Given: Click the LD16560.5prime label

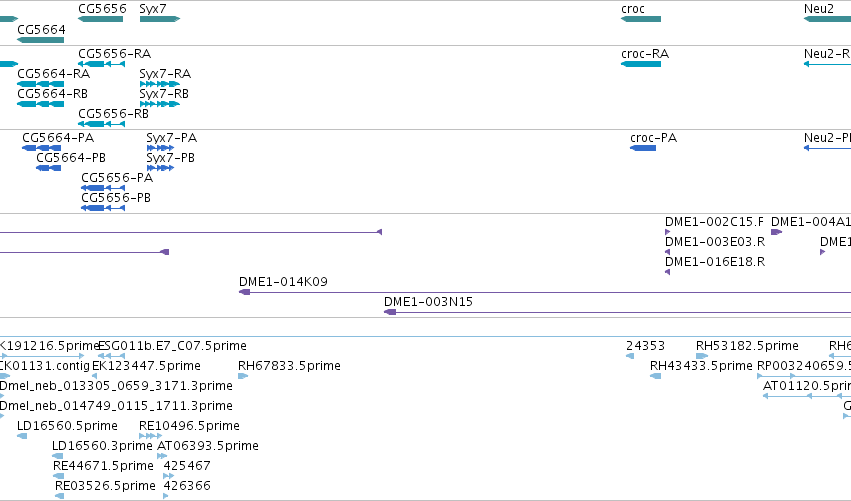Looking at the screenshot, I should pos(67,426).
